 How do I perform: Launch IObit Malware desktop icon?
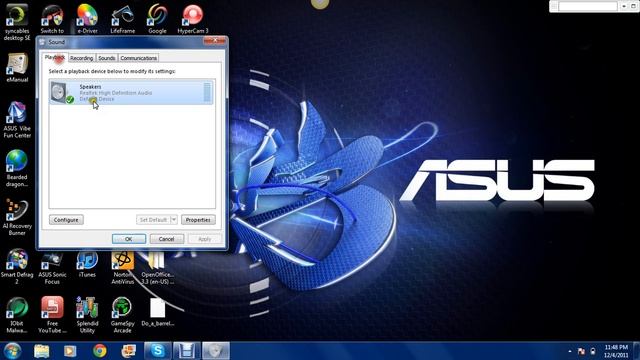pyautogui.click(x=17, y=315)
